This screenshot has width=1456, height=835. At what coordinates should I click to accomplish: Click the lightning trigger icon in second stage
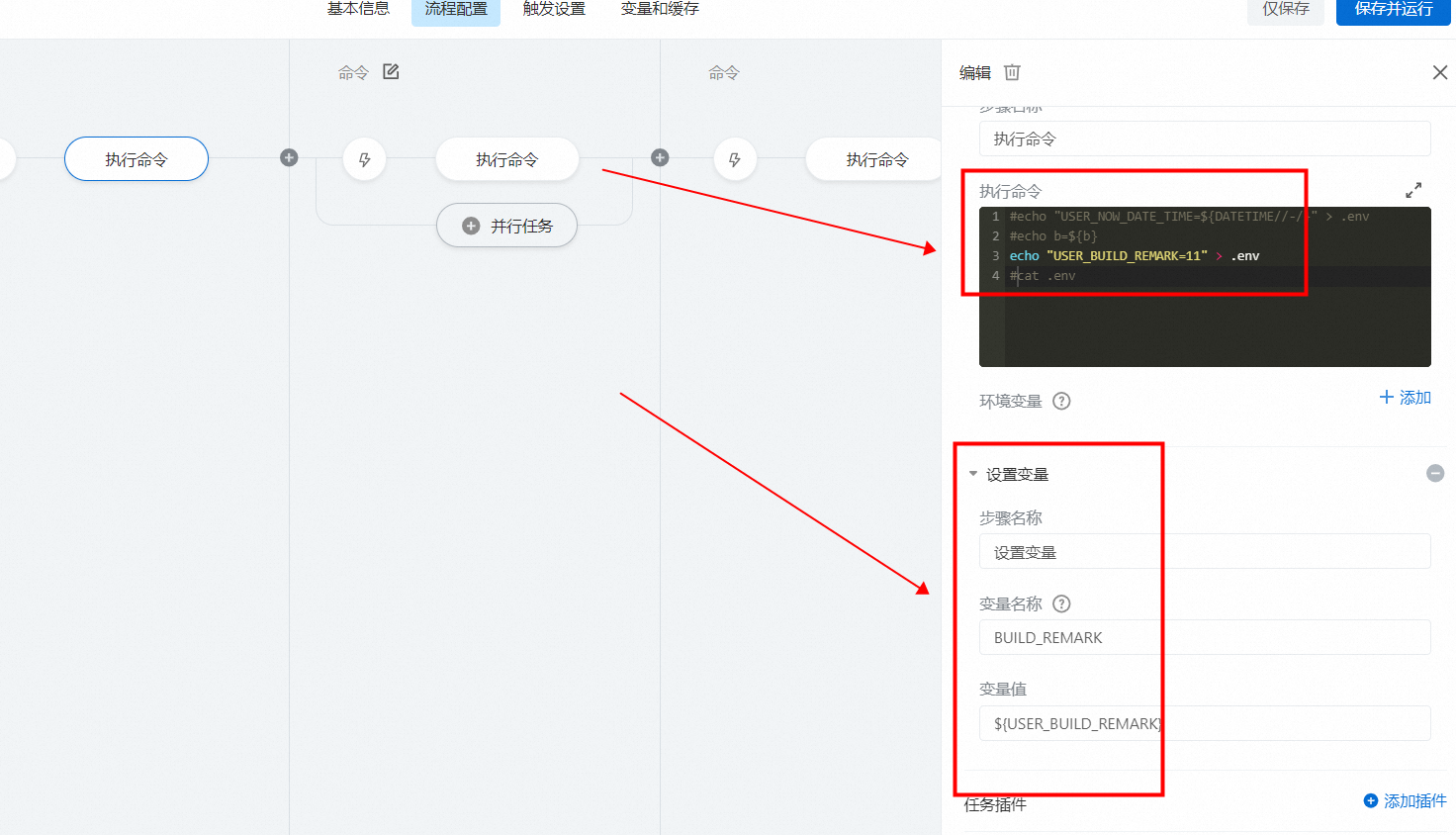[x=364, y=159]
